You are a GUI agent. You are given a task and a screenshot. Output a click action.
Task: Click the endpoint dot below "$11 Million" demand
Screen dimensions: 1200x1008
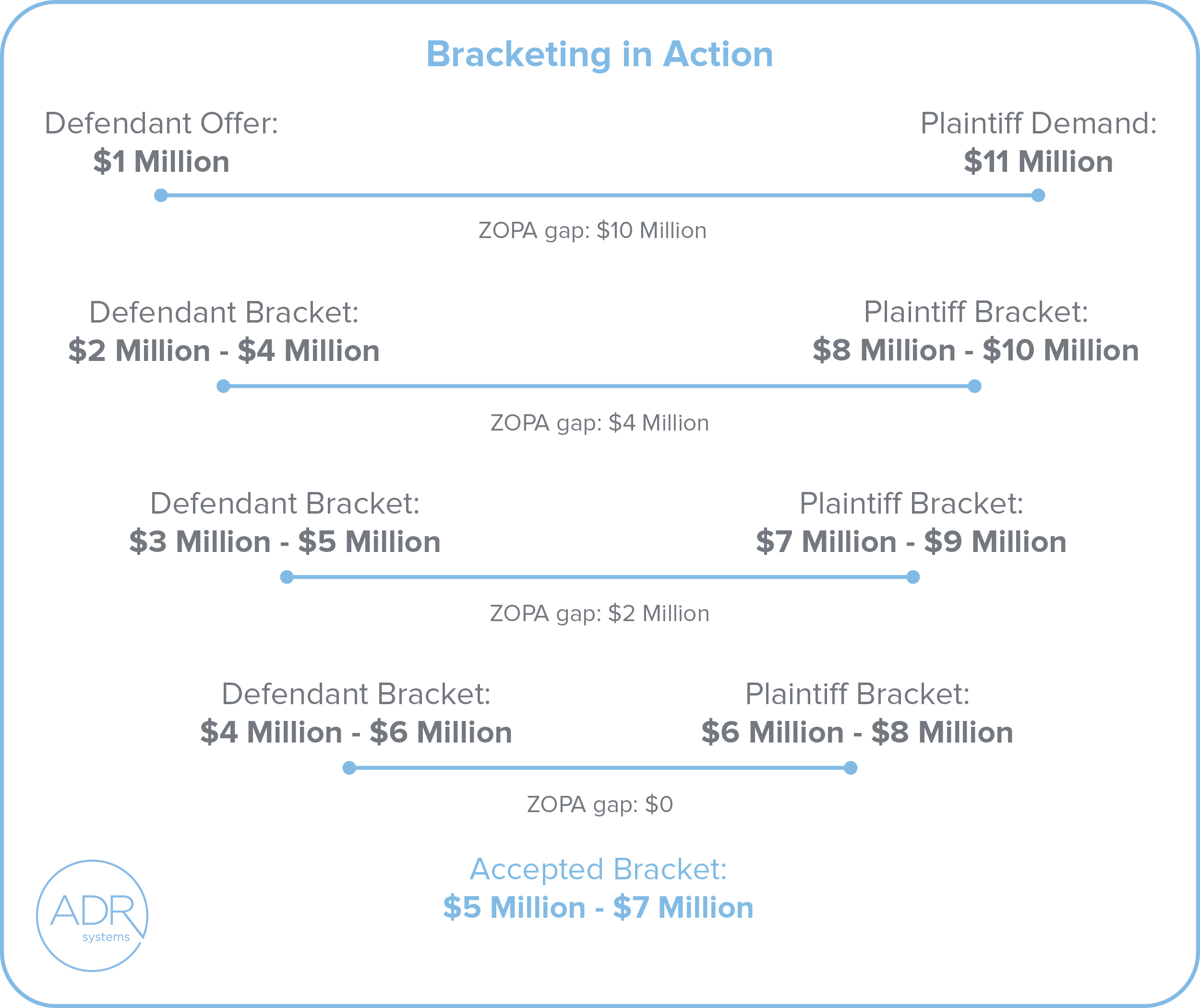pyautogui.click(x=1038, y=195)
